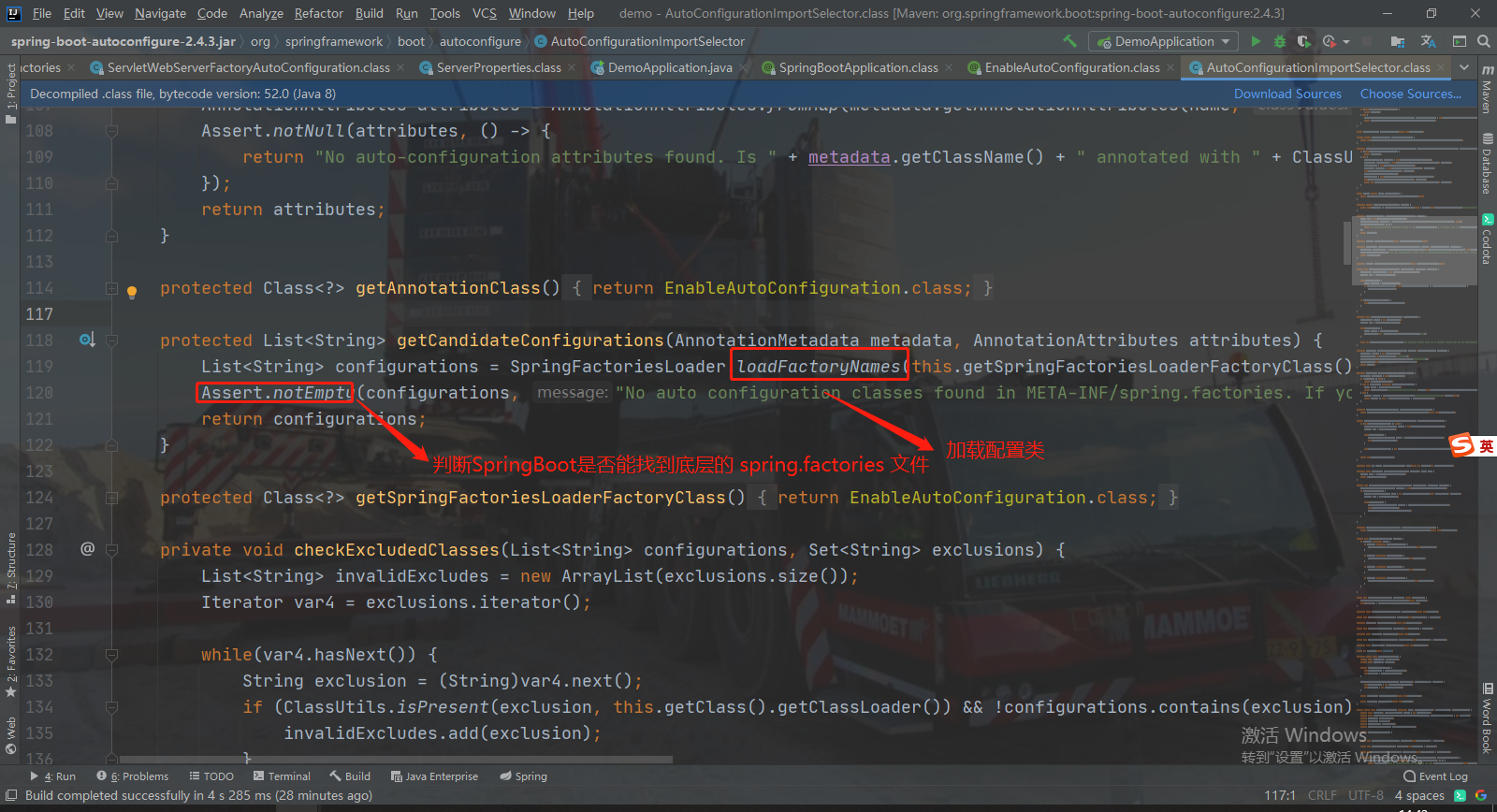Screen dimensions: 1497x812
Task: Open the 6: Problems tool window
Action: pyautogui.click(x=132, y=776)
